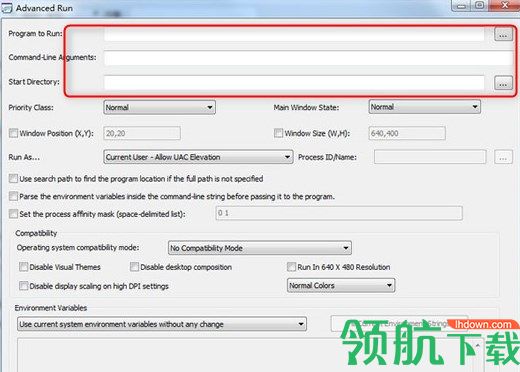Enable the Window Size (W,H) checkbox
This screenshot has height=372, width=520.
click(x=278, y=133)
